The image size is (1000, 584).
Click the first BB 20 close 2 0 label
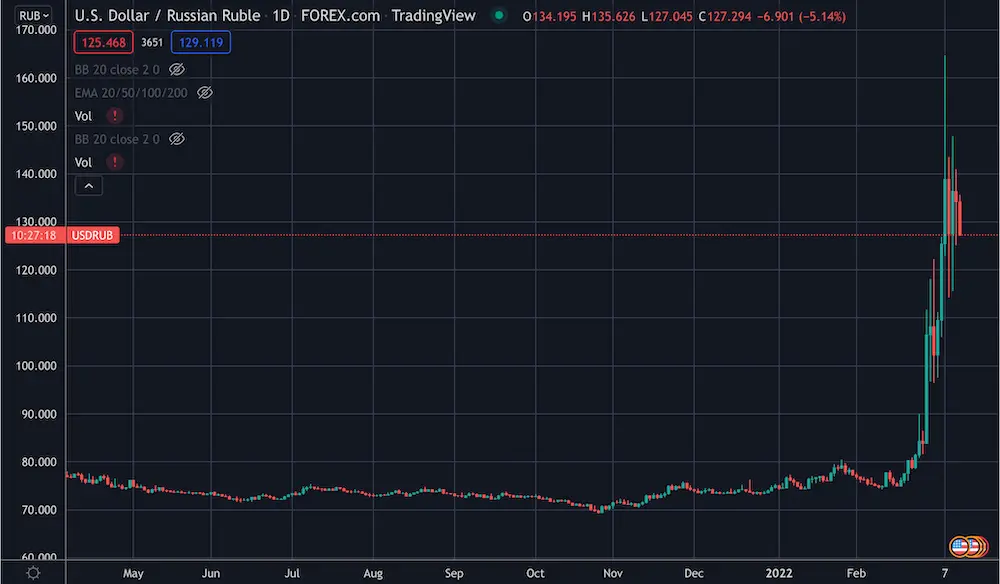pos(117,69)
